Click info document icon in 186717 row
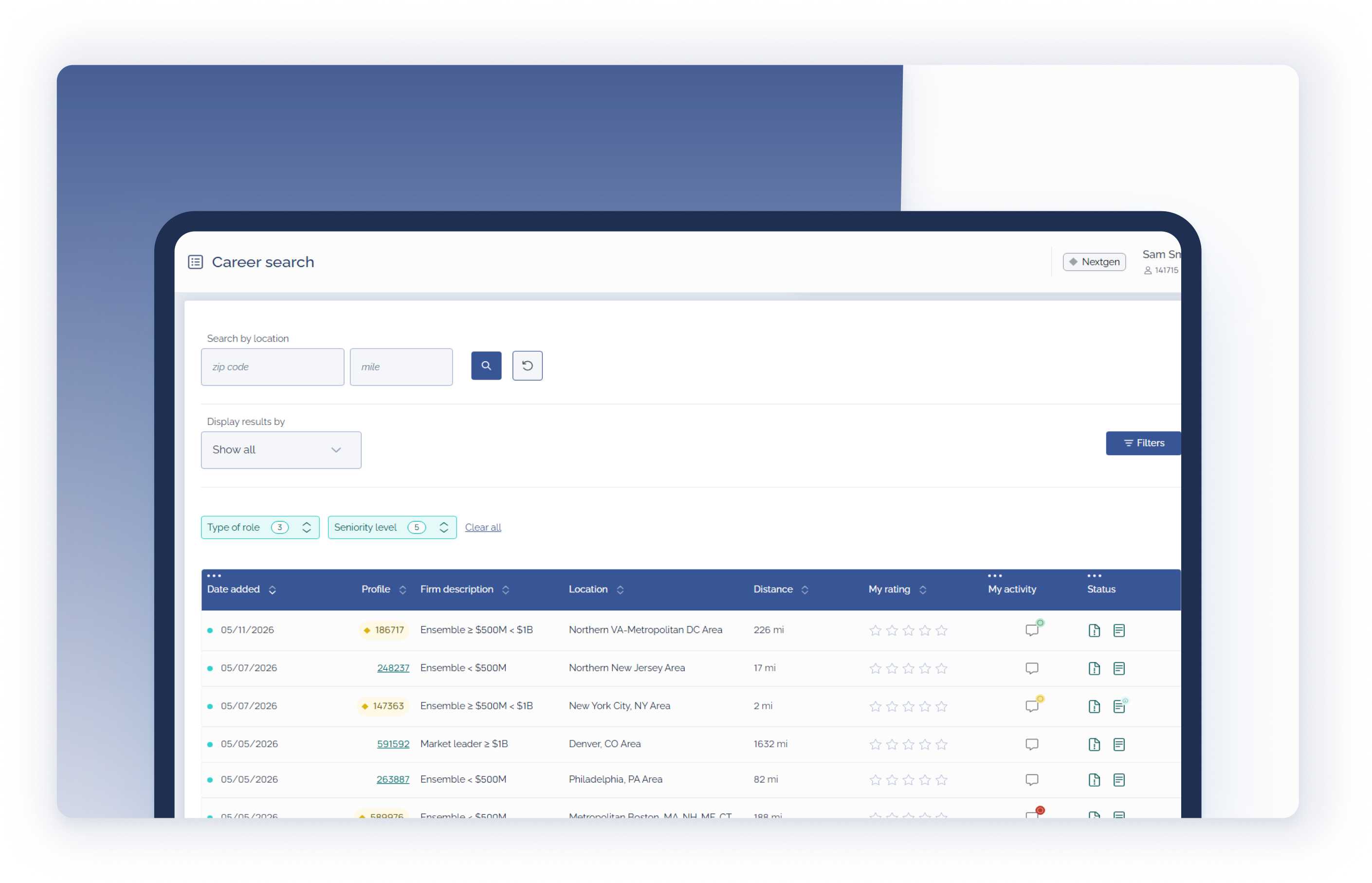The width and height of the screenshot is (1372, 883). [x=1095, y=631]
